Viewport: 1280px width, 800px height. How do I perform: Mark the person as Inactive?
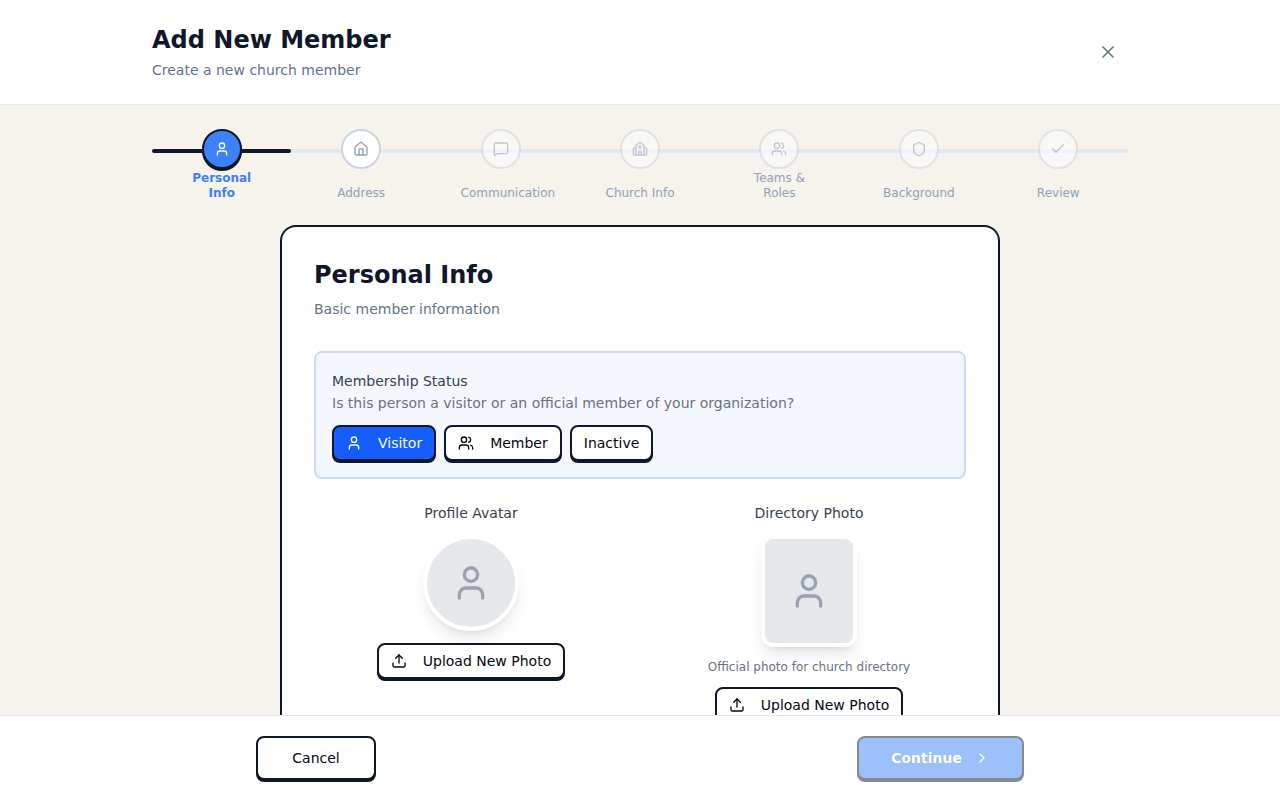coord(611,443)
